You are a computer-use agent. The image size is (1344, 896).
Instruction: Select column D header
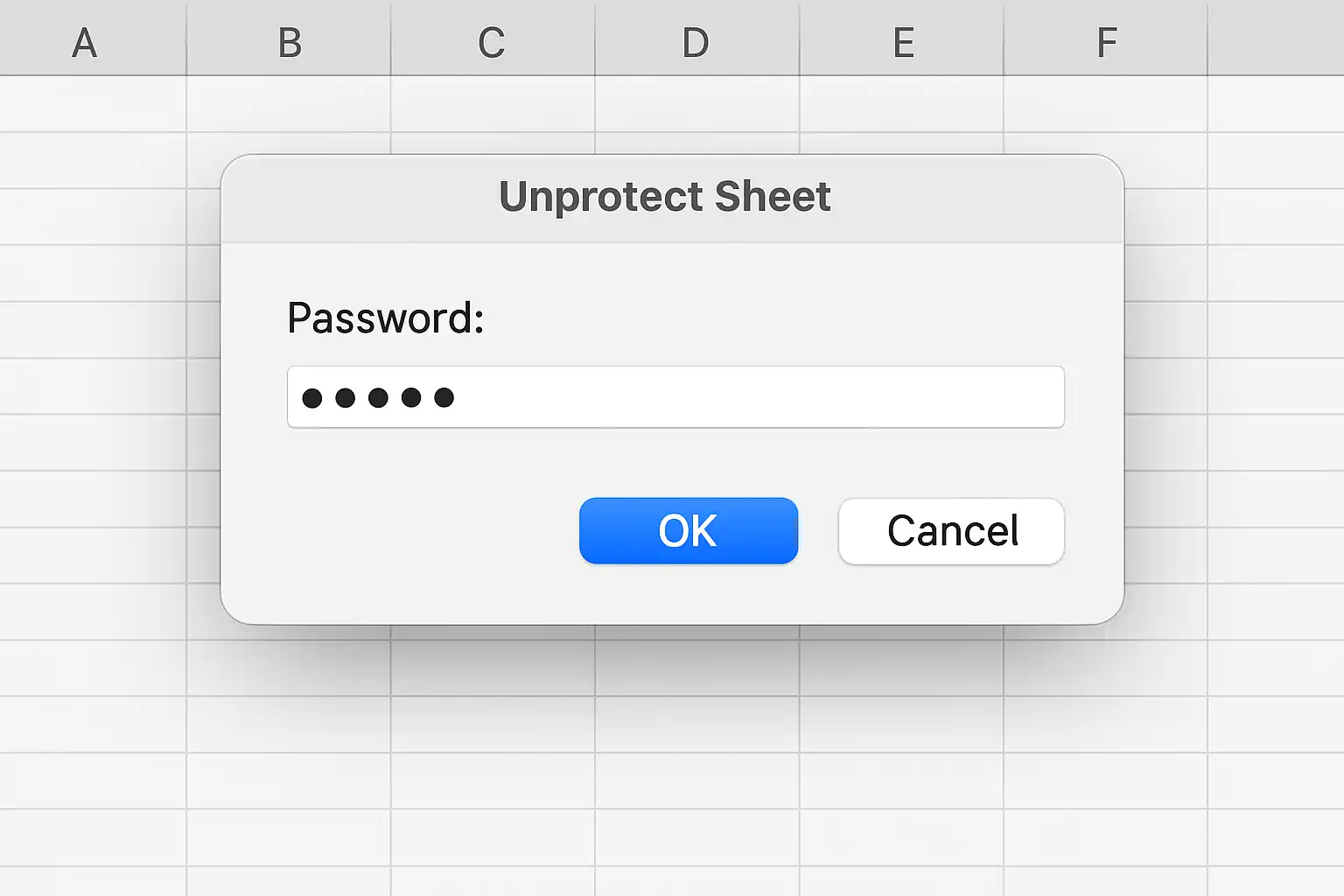tap(697, 38)
